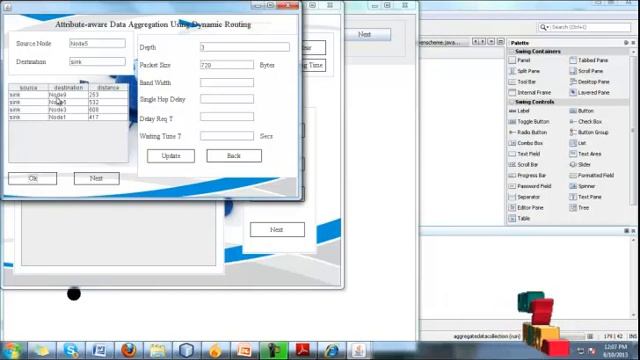Viewport: 640px width, 360px height.
Task: Select the Spinner palette item
Action: coord(582,186)
